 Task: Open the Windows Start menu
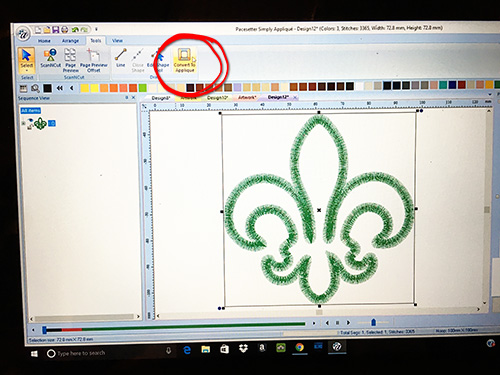[x=34, y=354]
